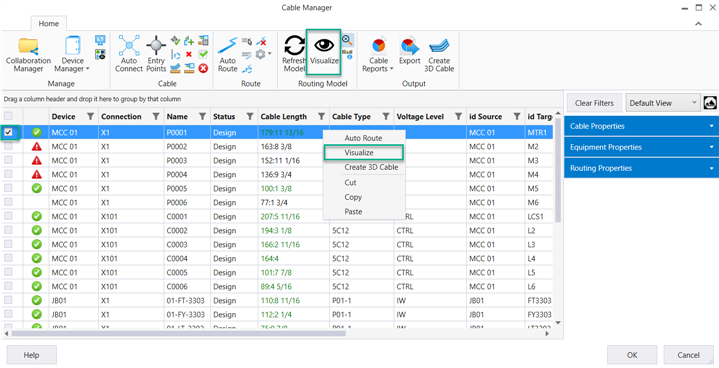Screen dimensions: 719x368
Task: Check the P0006 row checkbox
Action: (8, 202)
